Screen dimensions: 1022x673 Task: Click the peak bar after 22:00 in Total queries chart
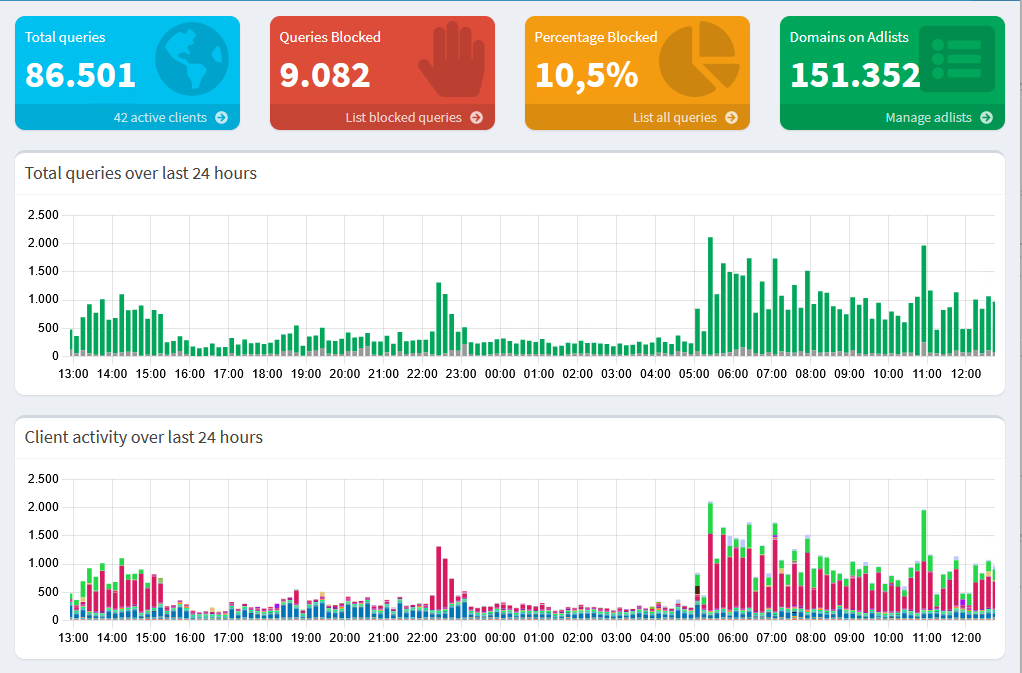tap(439, 319)
